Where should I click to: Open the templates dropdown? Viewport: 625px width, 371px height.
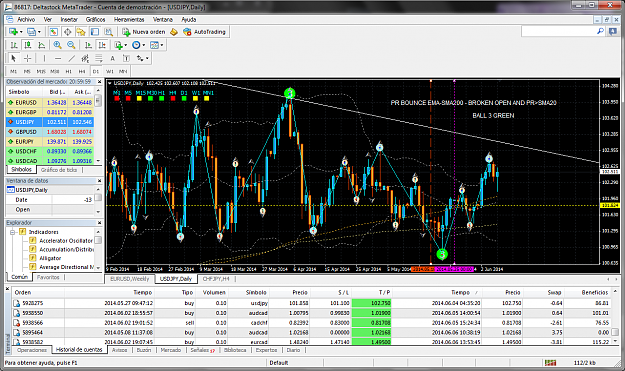(x=156, y=45)
